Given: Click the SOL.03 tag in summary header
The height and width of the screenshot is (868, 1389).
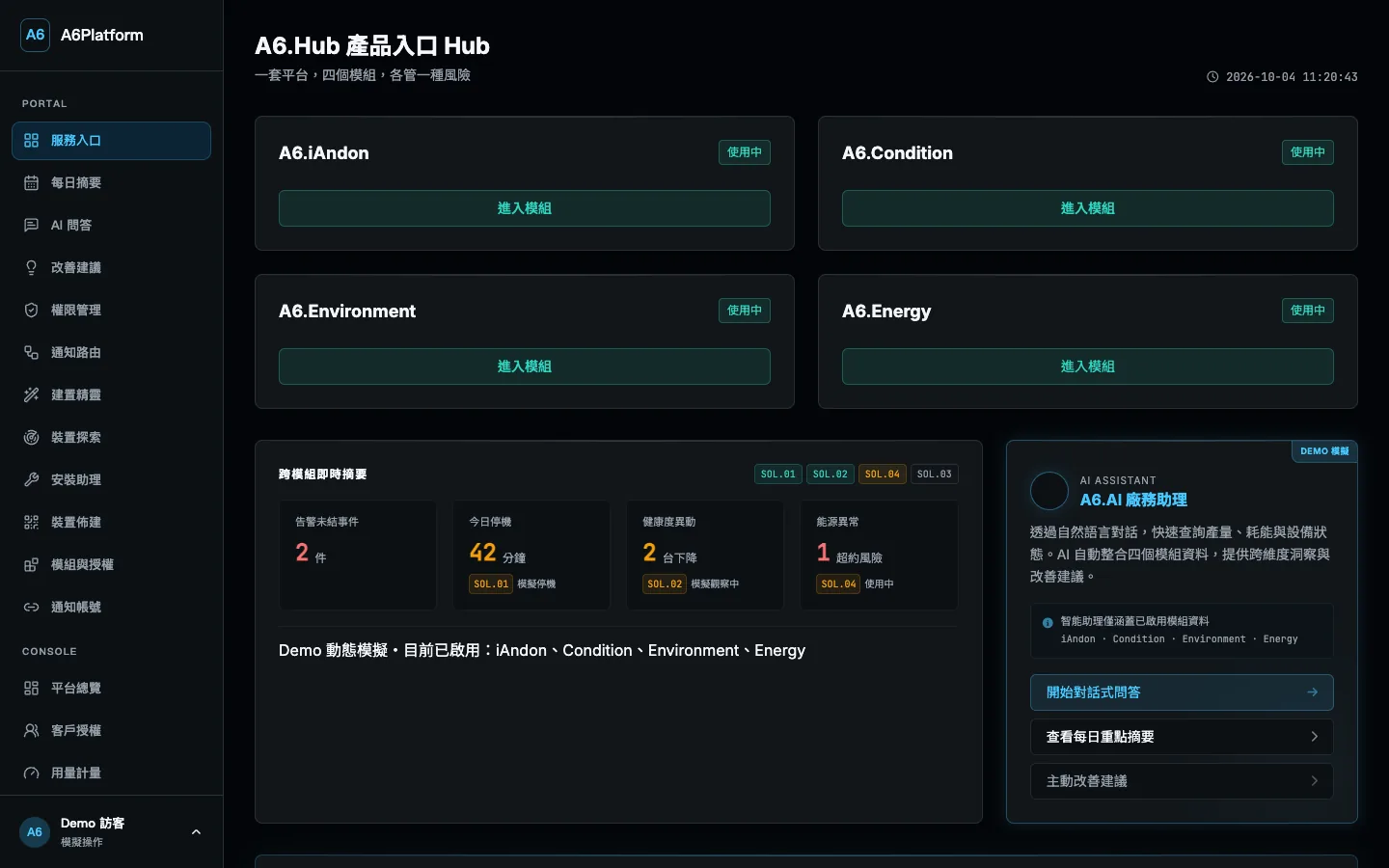Looking at the screenshot, I should pyautogui.click(x=935, y=475).
